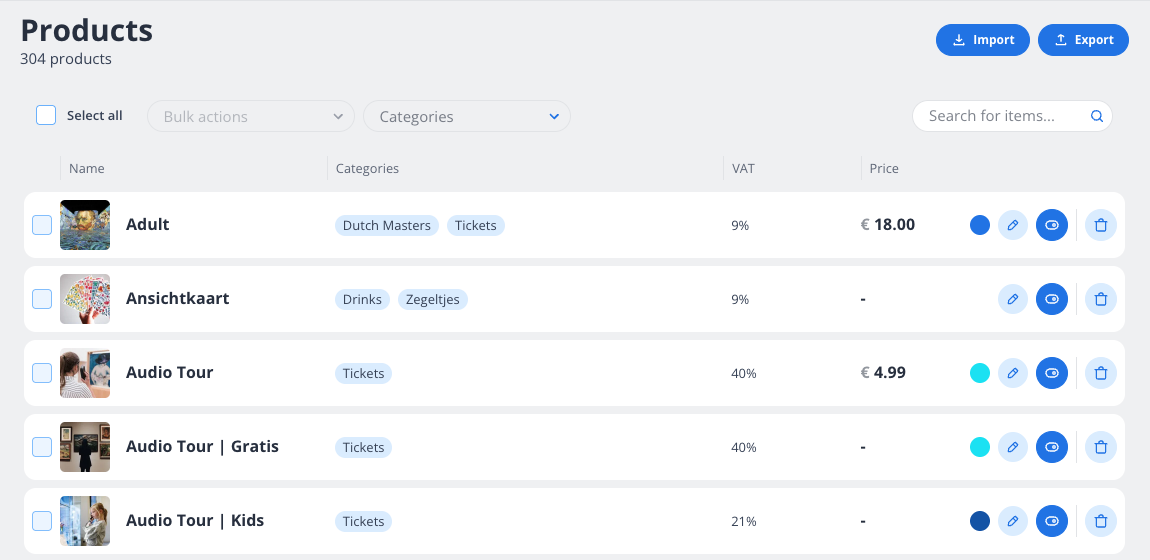Hide the Adult product with eye toggle
Image resolution: width=1150 pixels, height=560 pixels.
pyautogui.click(x=1052, y=225)
